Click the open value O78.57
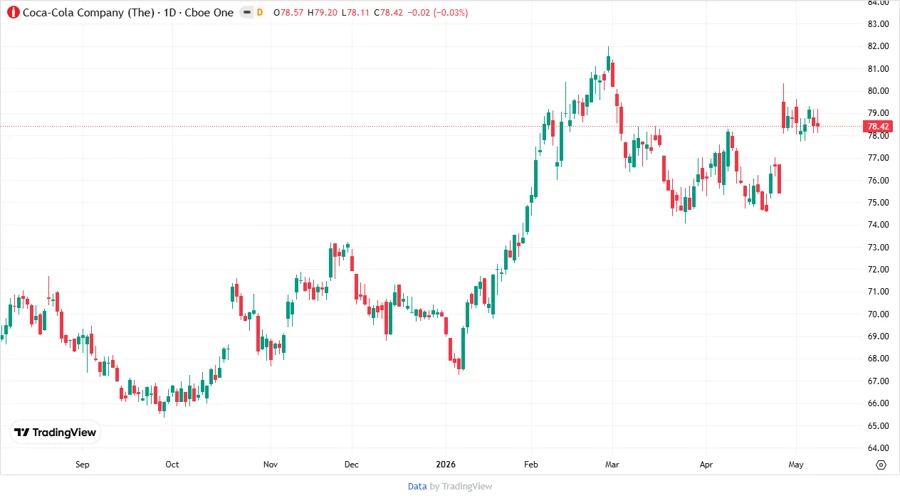Image resolution: width=900 pixels, height=498 pixels. [x=288, y=12]
